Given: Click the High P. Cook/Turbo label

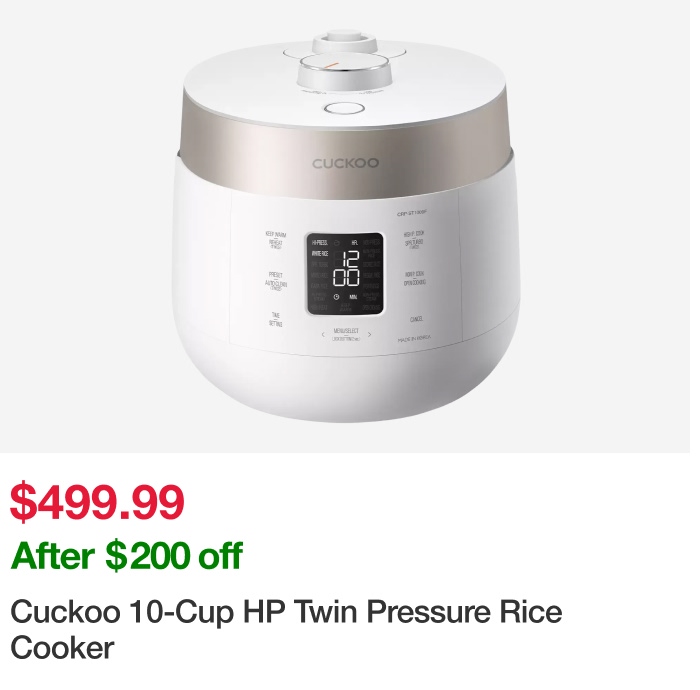Looking at the screenshot, I should [x=414, y=240].
